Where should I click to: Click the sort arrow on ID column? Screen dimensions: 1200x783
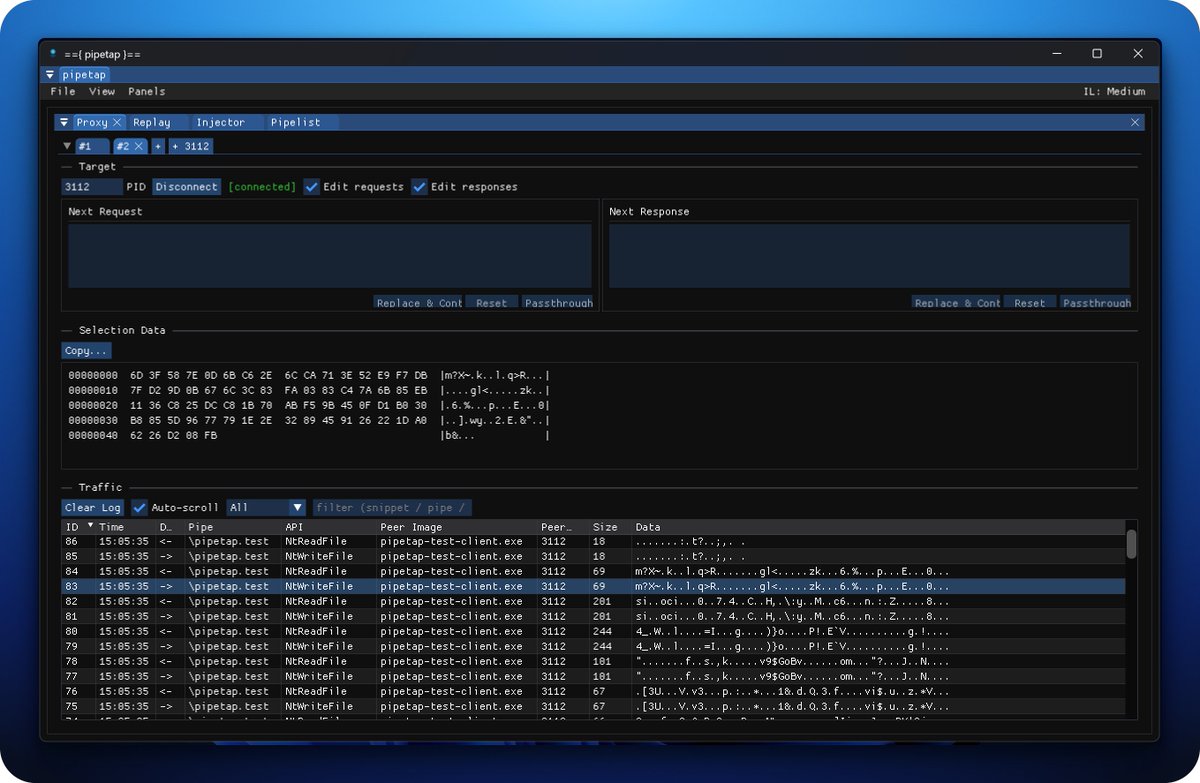point(91,525)
